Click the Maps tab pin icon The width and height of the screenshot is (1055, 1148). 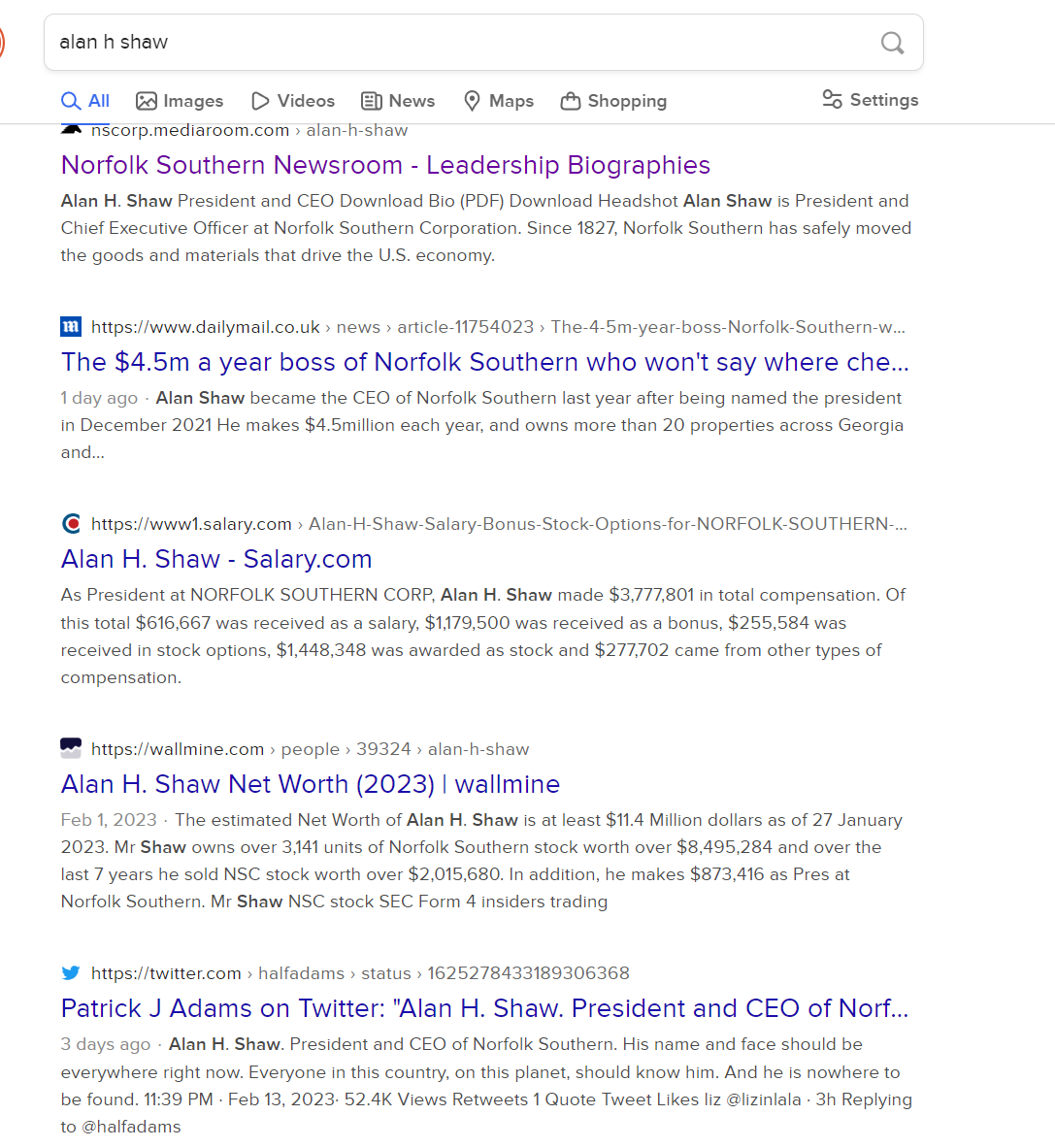(x=473, y=101)
